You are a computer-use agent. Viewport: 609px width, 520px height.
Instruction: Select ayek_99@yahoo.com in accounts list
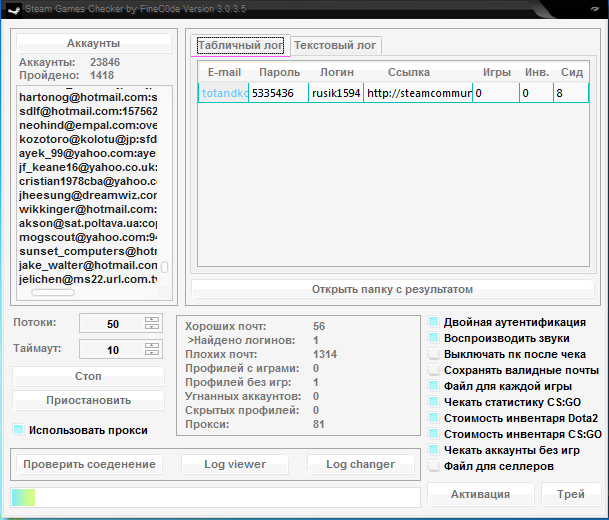pos(88,153)
